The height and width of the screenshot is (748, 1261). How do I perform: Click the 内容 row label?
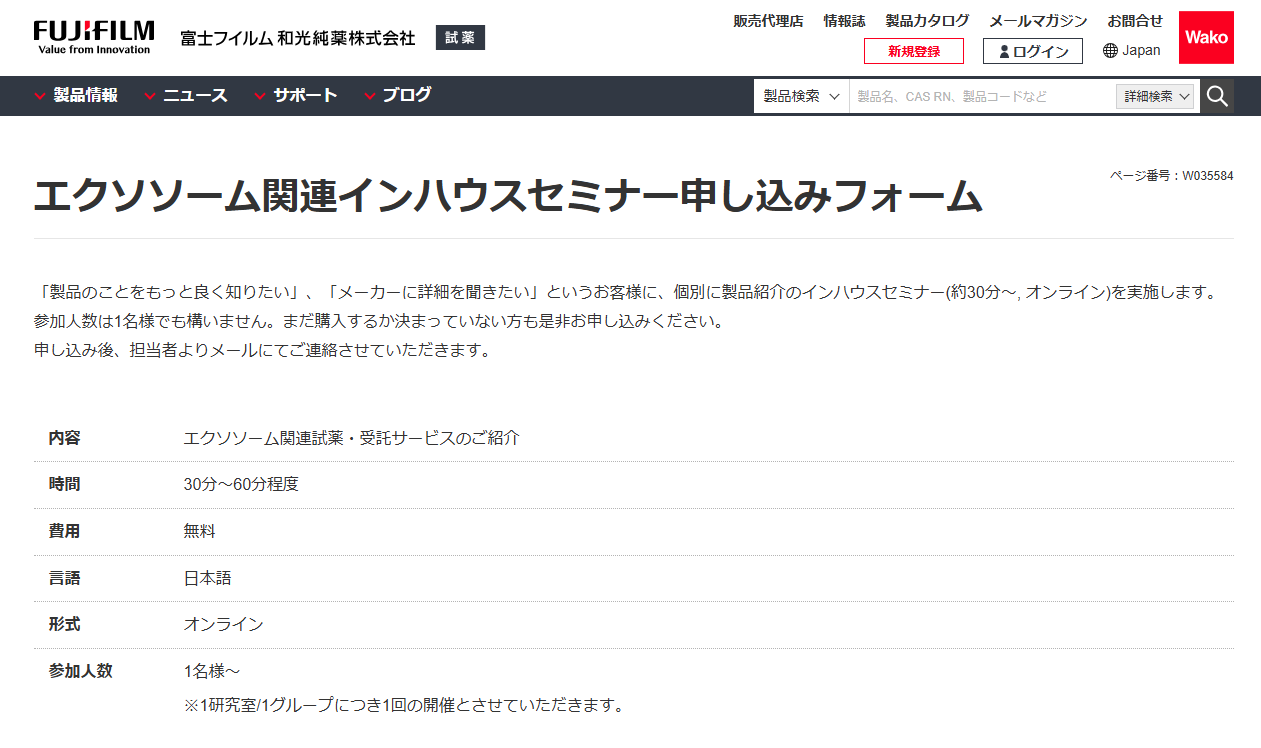tap(64, 438)
